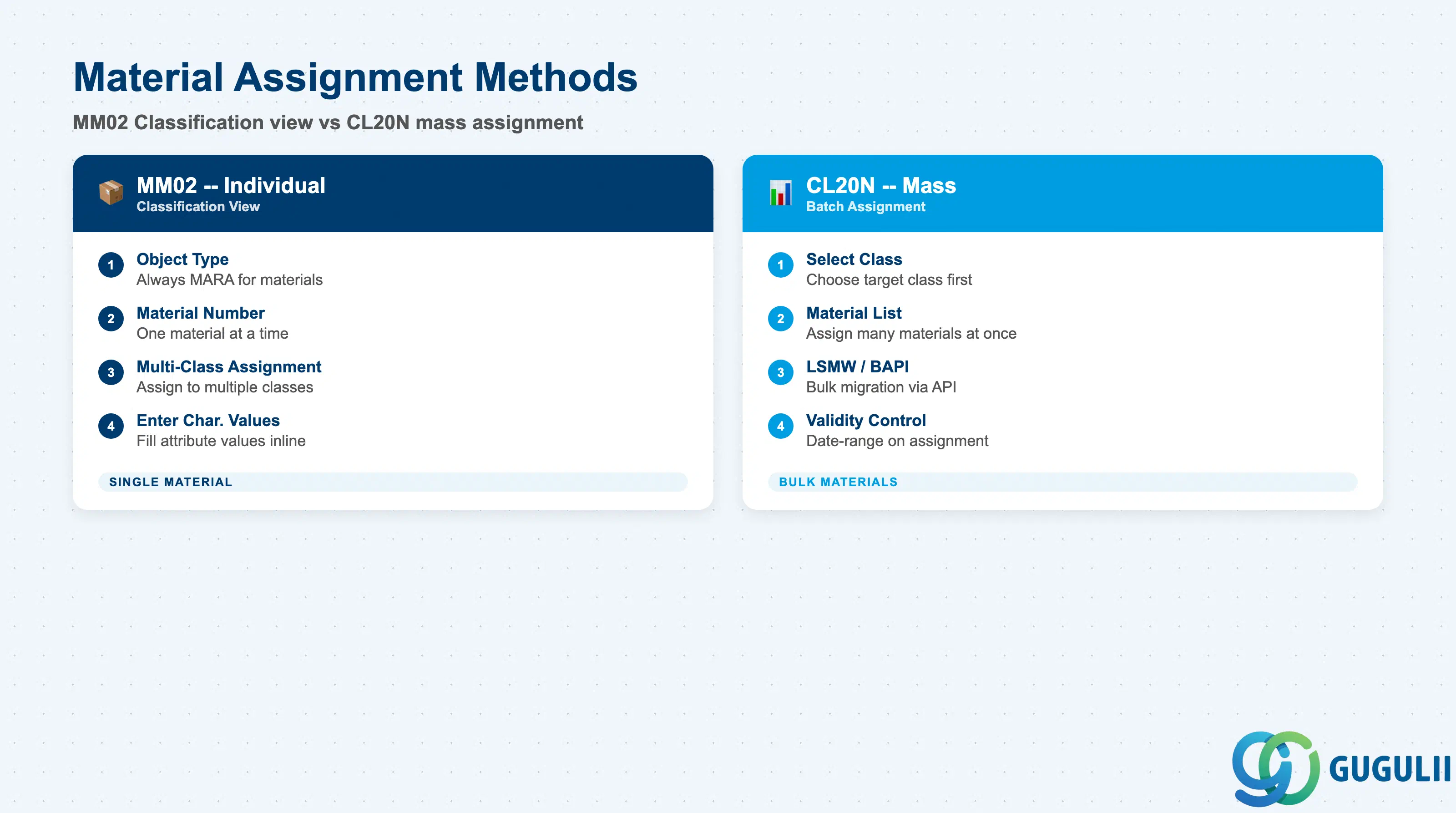Click the "Multi-Class Assignment" step title
This screenshot has width=1456, height=813.
pos(228,367)
